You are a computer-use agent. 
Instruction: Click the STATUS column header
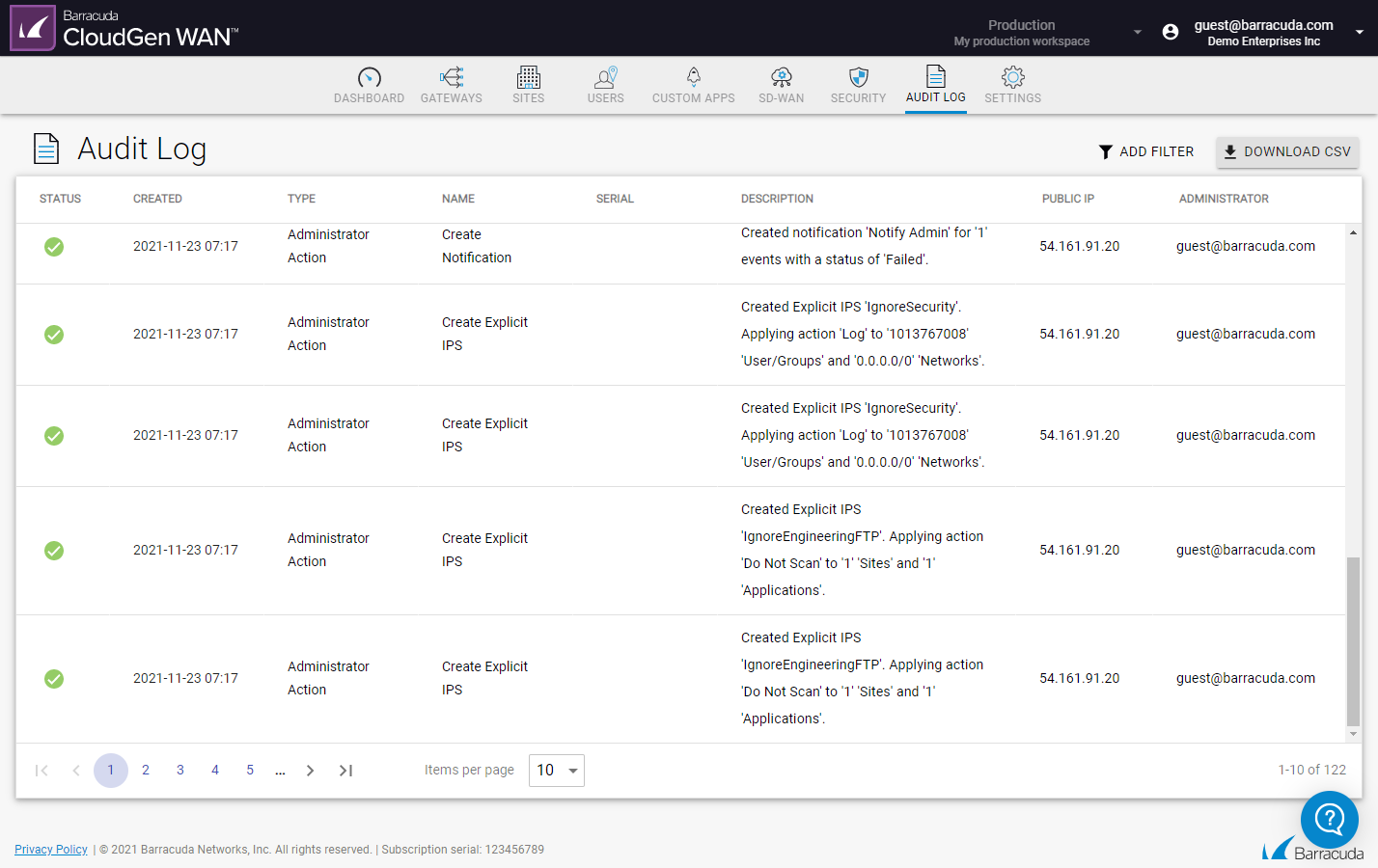pos(60,199)
